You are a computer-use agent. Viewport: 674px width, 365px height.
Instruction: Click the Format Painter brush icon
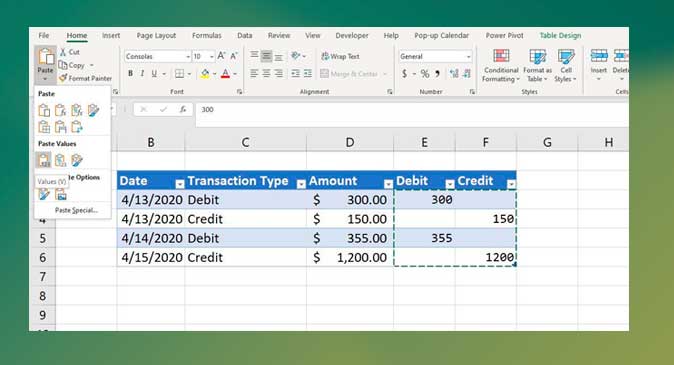pos(63,78)
